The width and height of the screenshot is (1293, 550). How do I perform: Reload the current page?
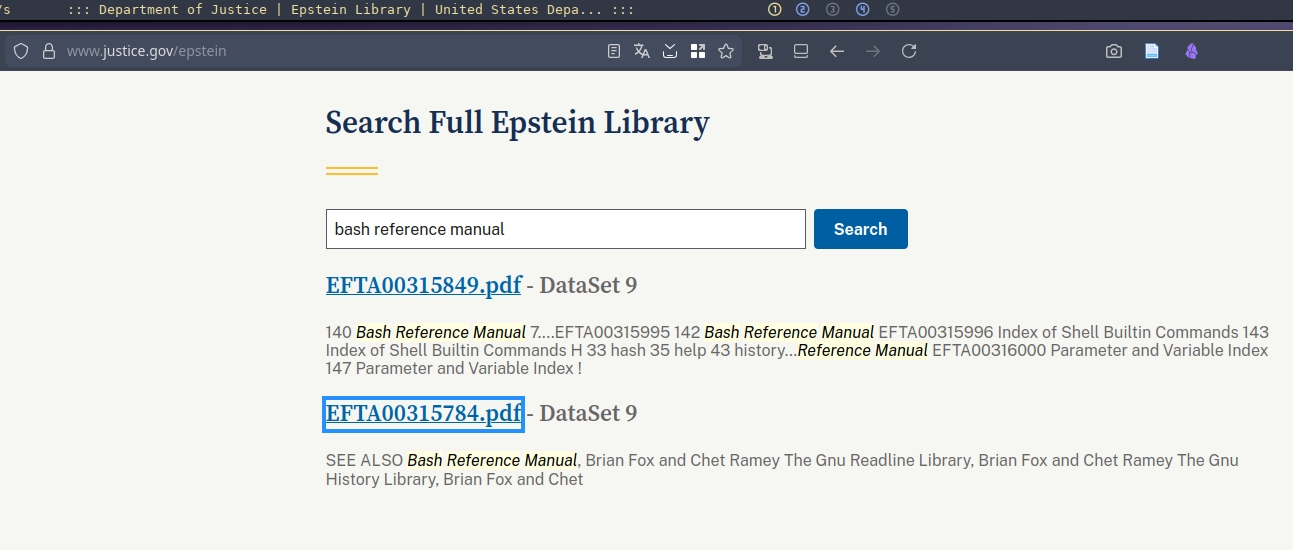click(909, 51)
